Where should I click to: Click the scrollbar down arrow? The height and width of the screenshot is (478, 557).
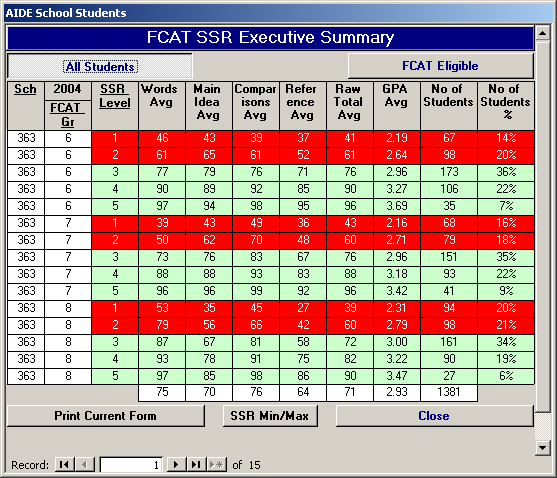click(542, 447)
